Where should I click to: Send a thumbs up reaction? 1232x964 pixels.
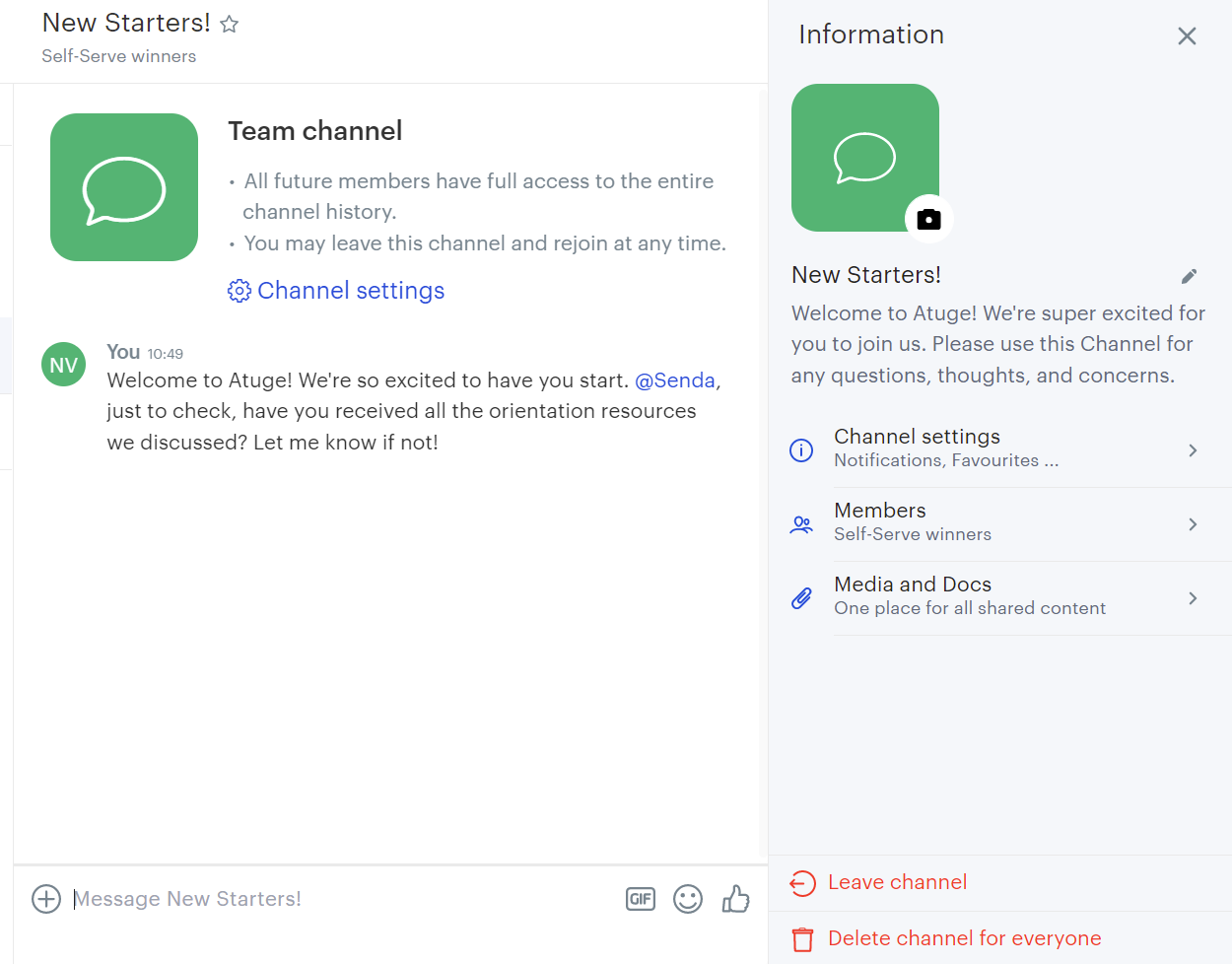(735, 899)
